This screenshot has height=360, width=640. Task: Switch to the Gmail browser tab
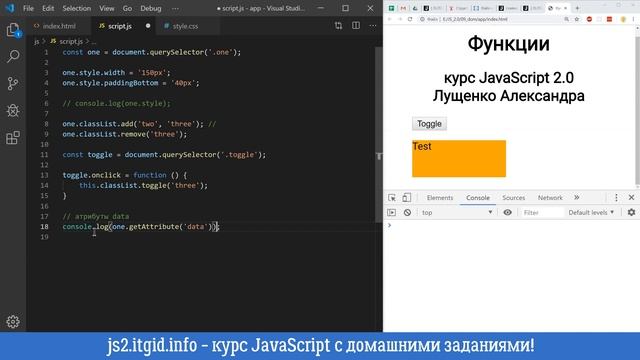tap(403, 8)
